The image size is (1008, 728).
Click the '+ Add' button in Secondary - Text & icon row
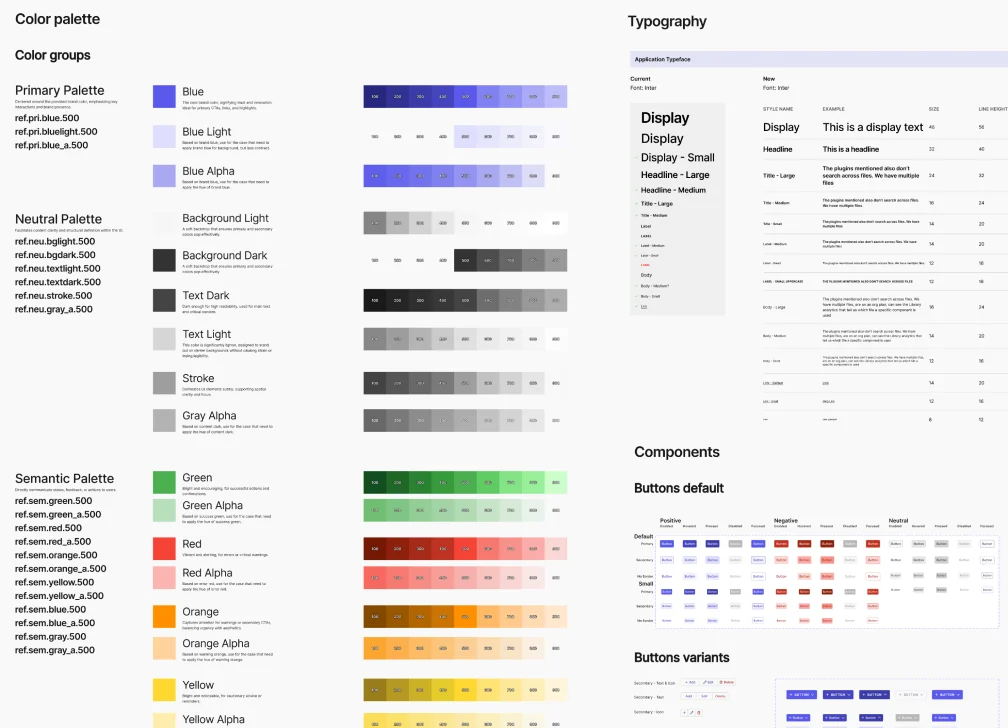(690, 682)
